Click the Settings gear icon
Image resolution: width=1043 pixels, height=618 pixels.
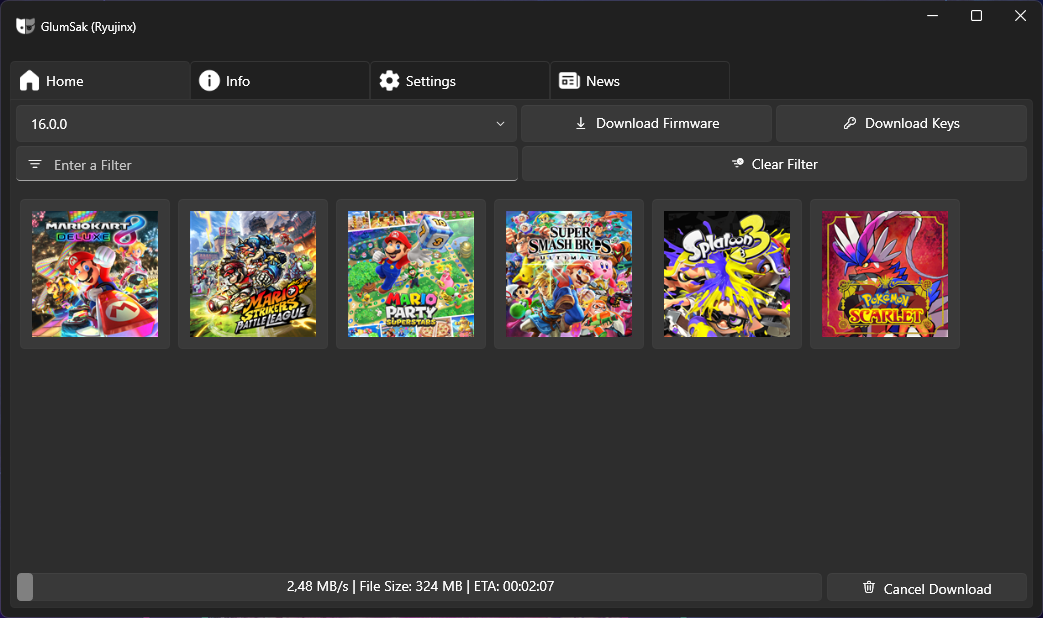(x=389, y=80)
